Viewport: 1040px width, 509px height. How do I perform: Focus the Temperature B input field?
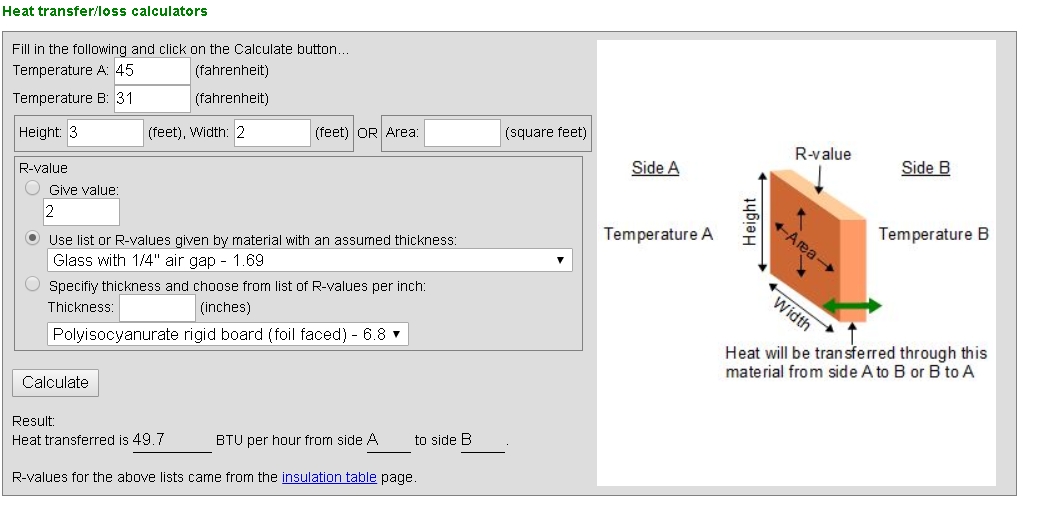152,99
